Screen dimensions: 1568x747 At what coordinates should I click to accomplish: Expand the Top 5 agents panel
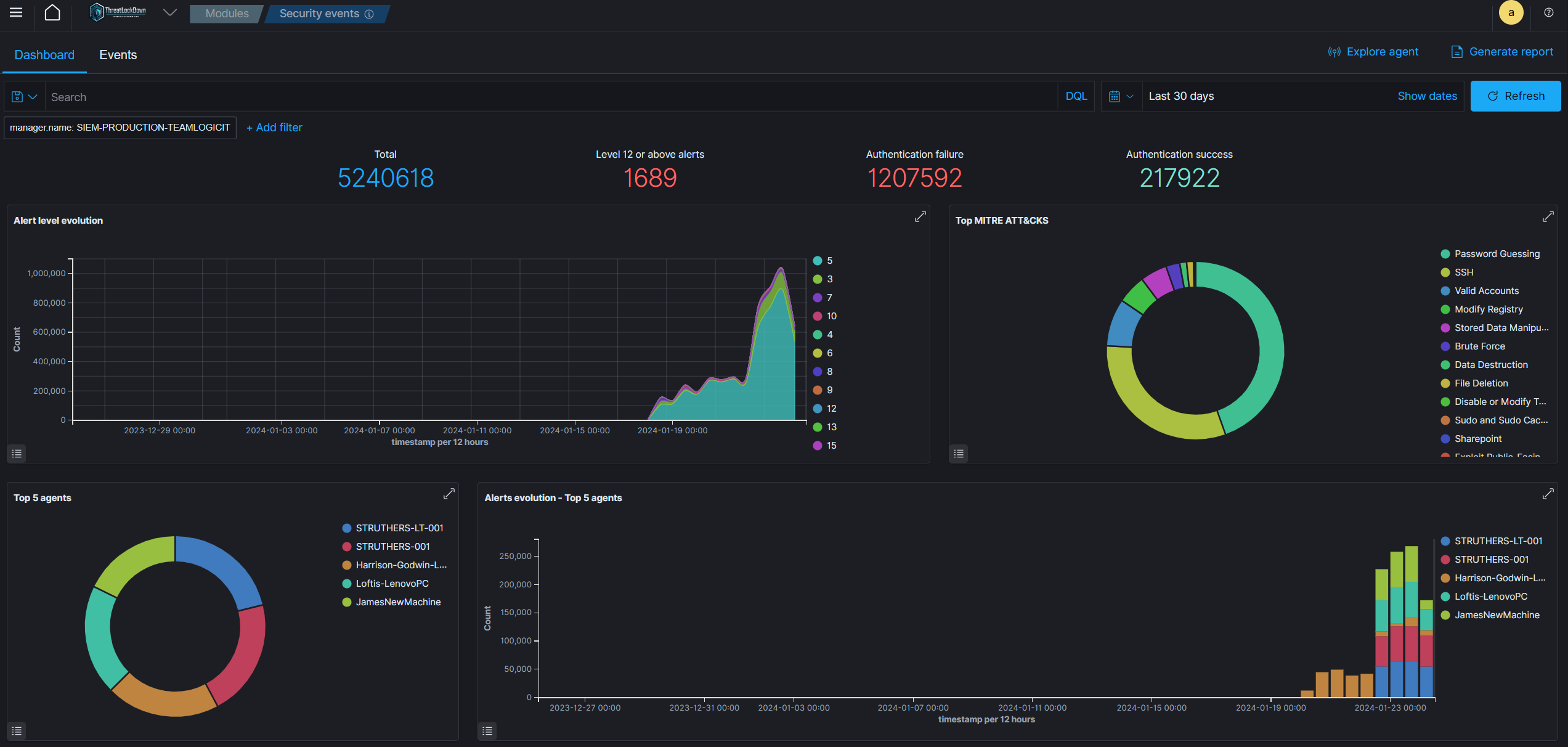449,494
